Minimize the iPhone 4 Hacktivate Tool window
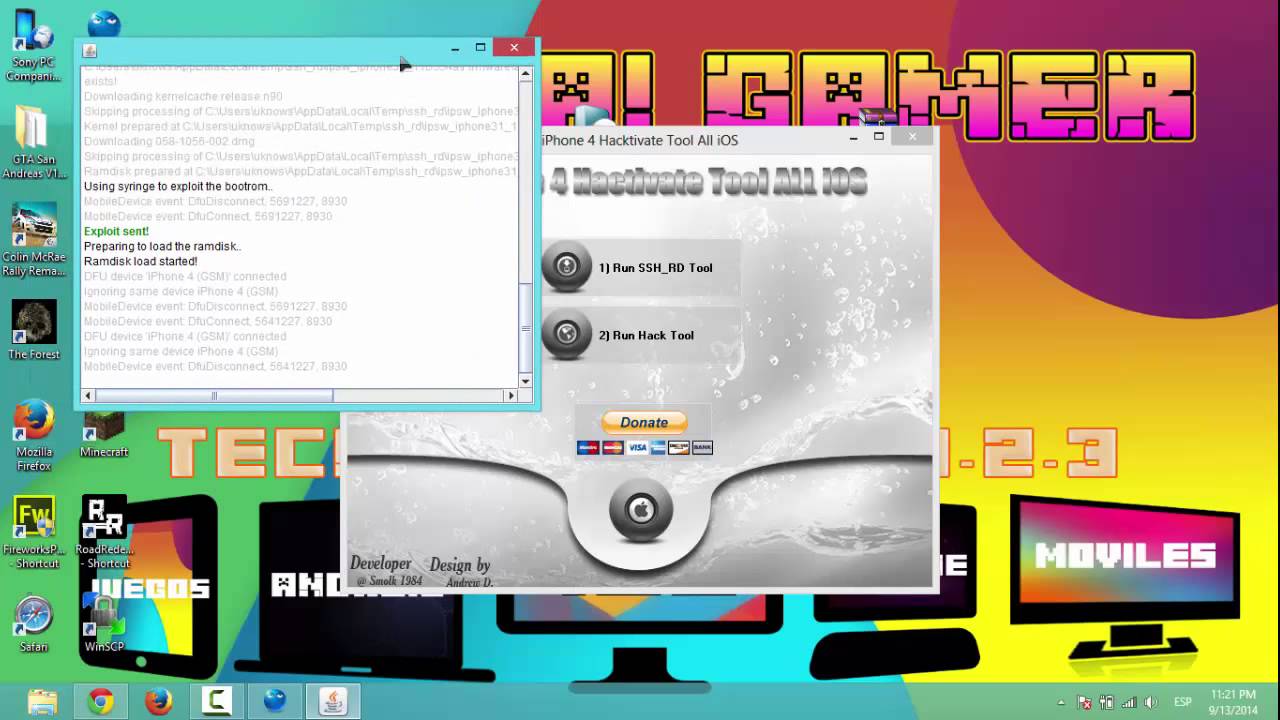This screenshot has width=1280, height=720. pyautogui.click(x=853, y=138)
